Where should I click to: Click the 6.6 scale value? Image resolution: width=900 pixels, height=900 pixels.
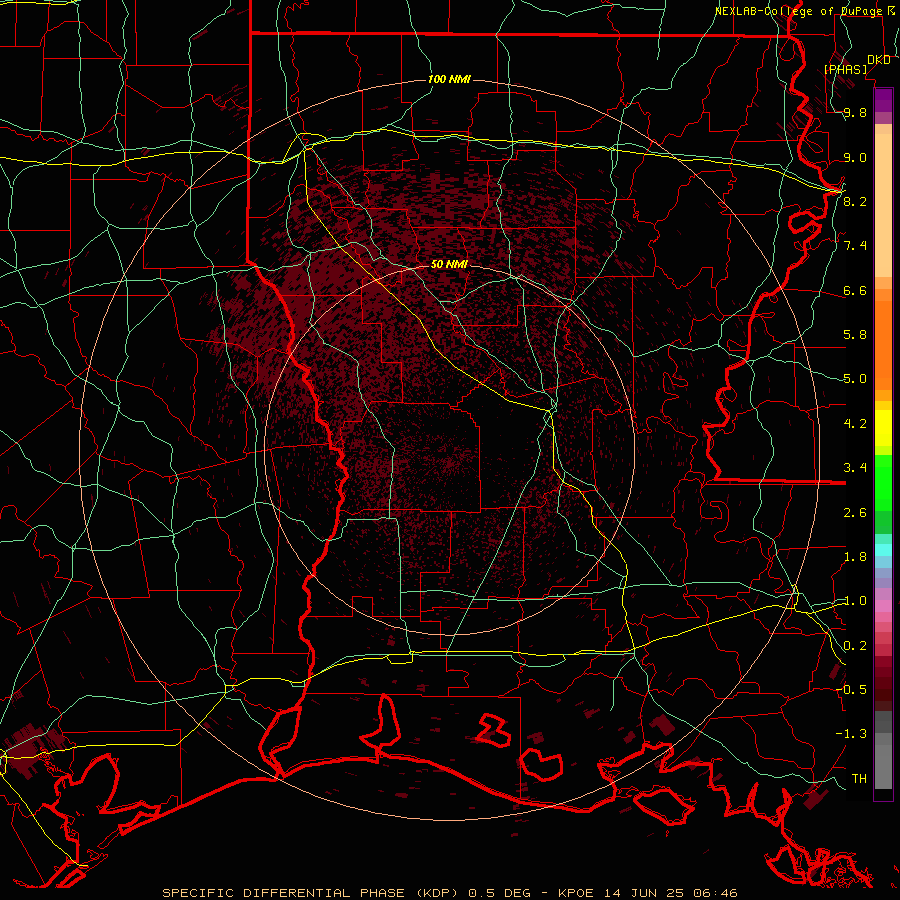coord(855,290)
